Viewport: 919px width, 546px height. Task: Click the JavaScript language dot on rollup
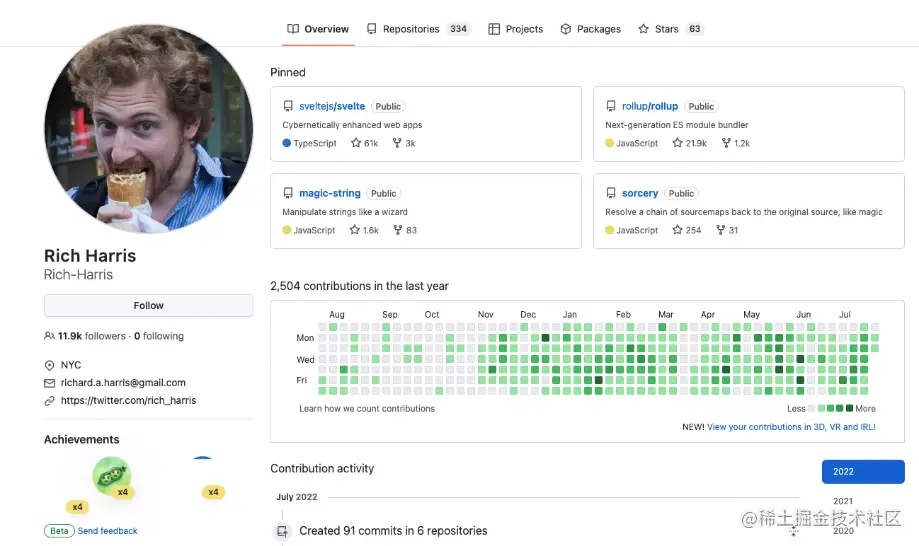[x=610, y=142]
